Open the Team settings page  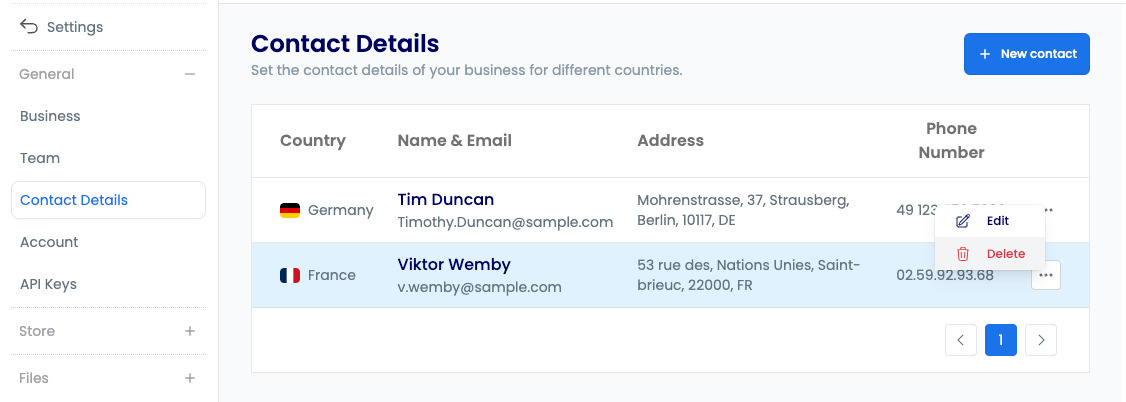click(40, 158)
